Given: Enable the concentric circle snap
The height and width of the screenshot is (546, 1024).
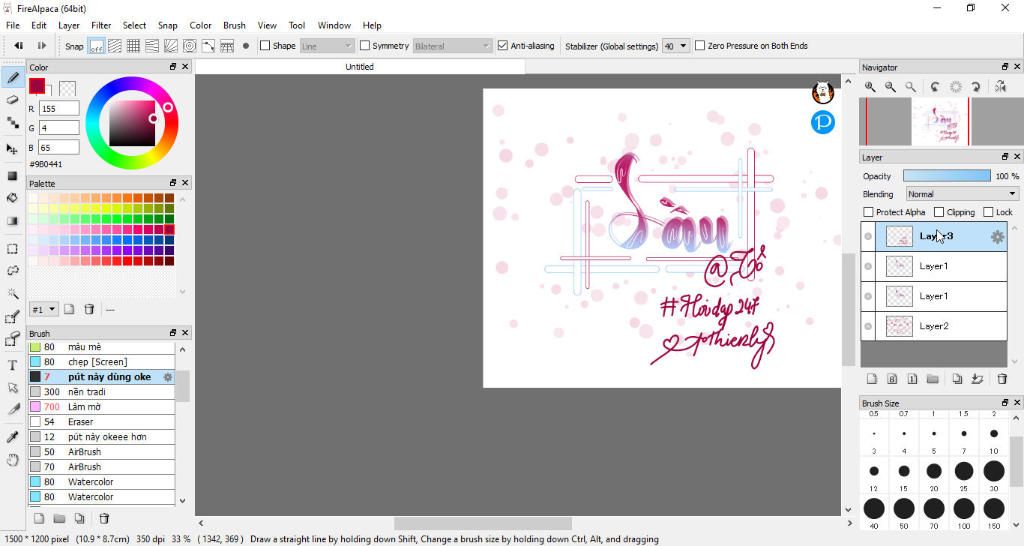Looking at the screenshot, I should pyautogui.click(x=189, y=46).
